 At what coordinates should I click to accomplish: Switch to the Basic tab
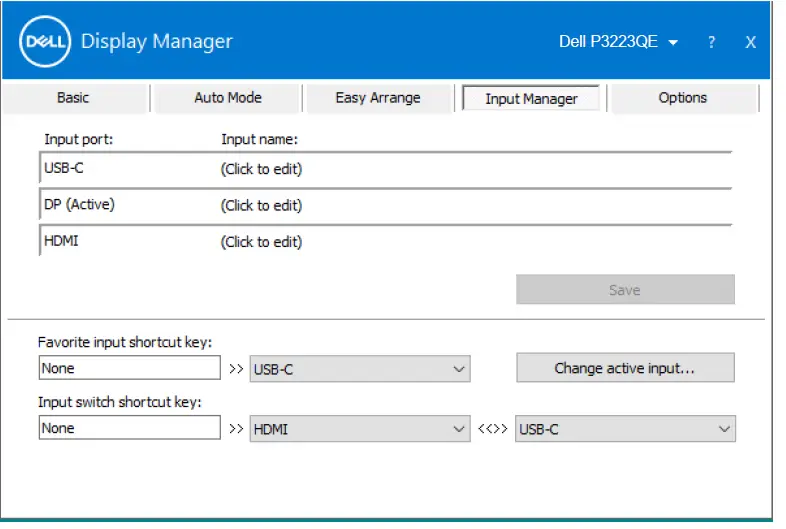click(73, 98)
